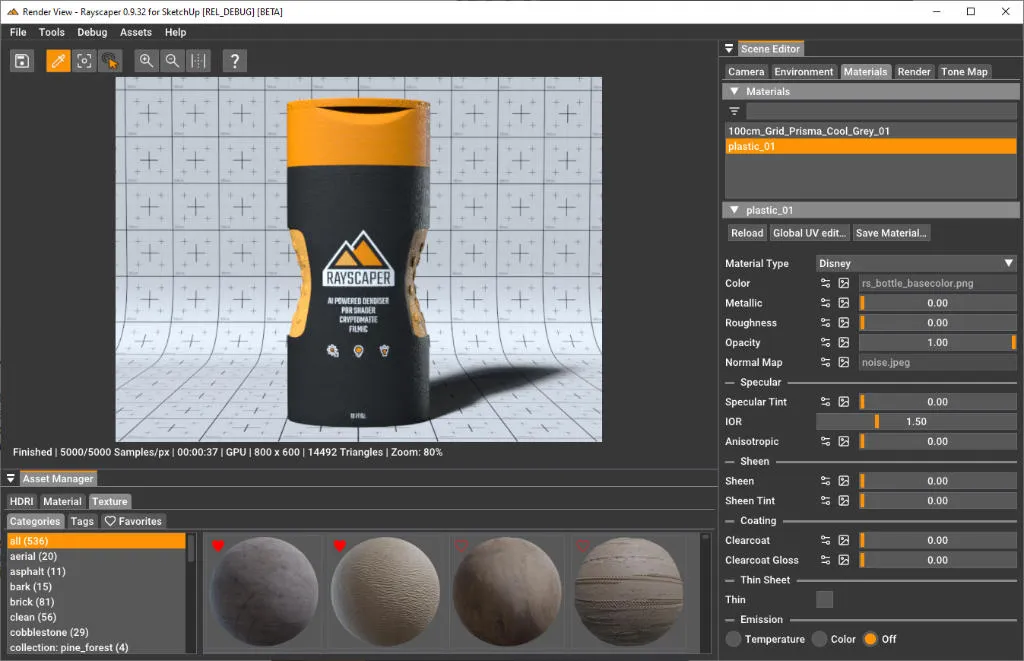Click the Save Material button

pyautogui.click(x=890, y=232)
